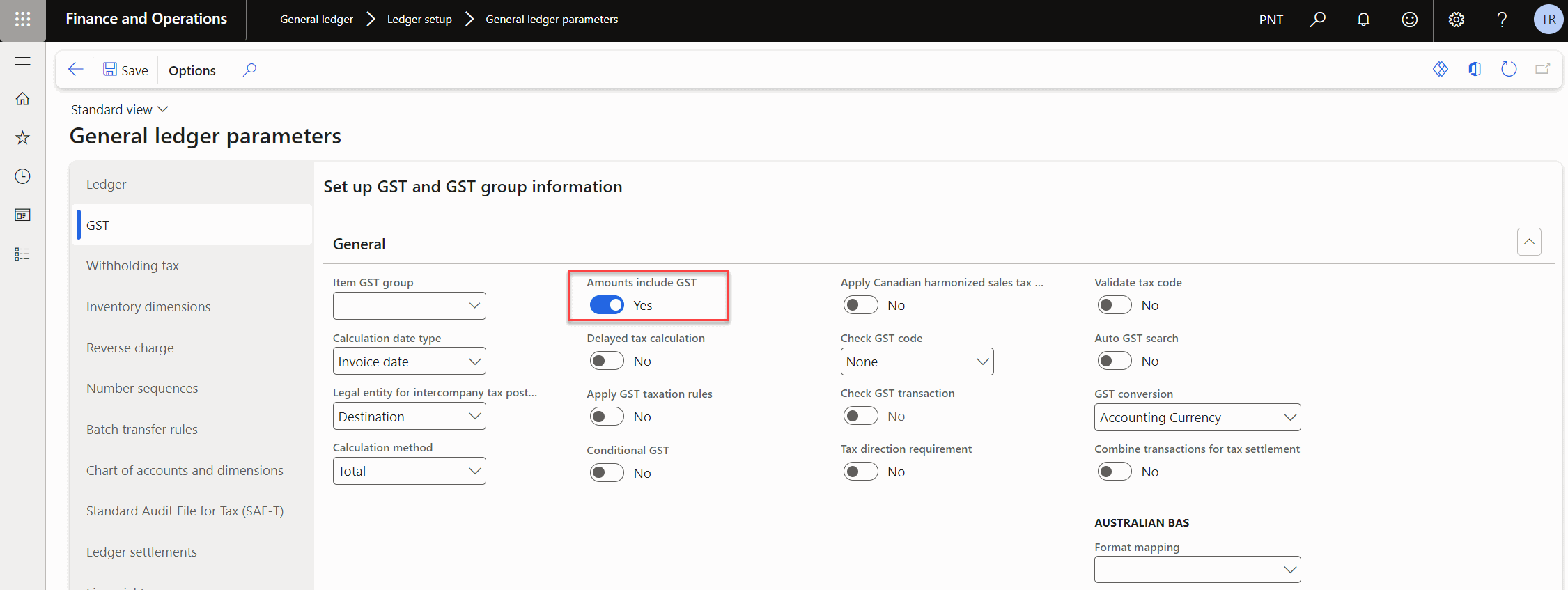1568x590 pixels.
Task: Open the Format mapping dropdown
Action: [x=1197, y=570]
